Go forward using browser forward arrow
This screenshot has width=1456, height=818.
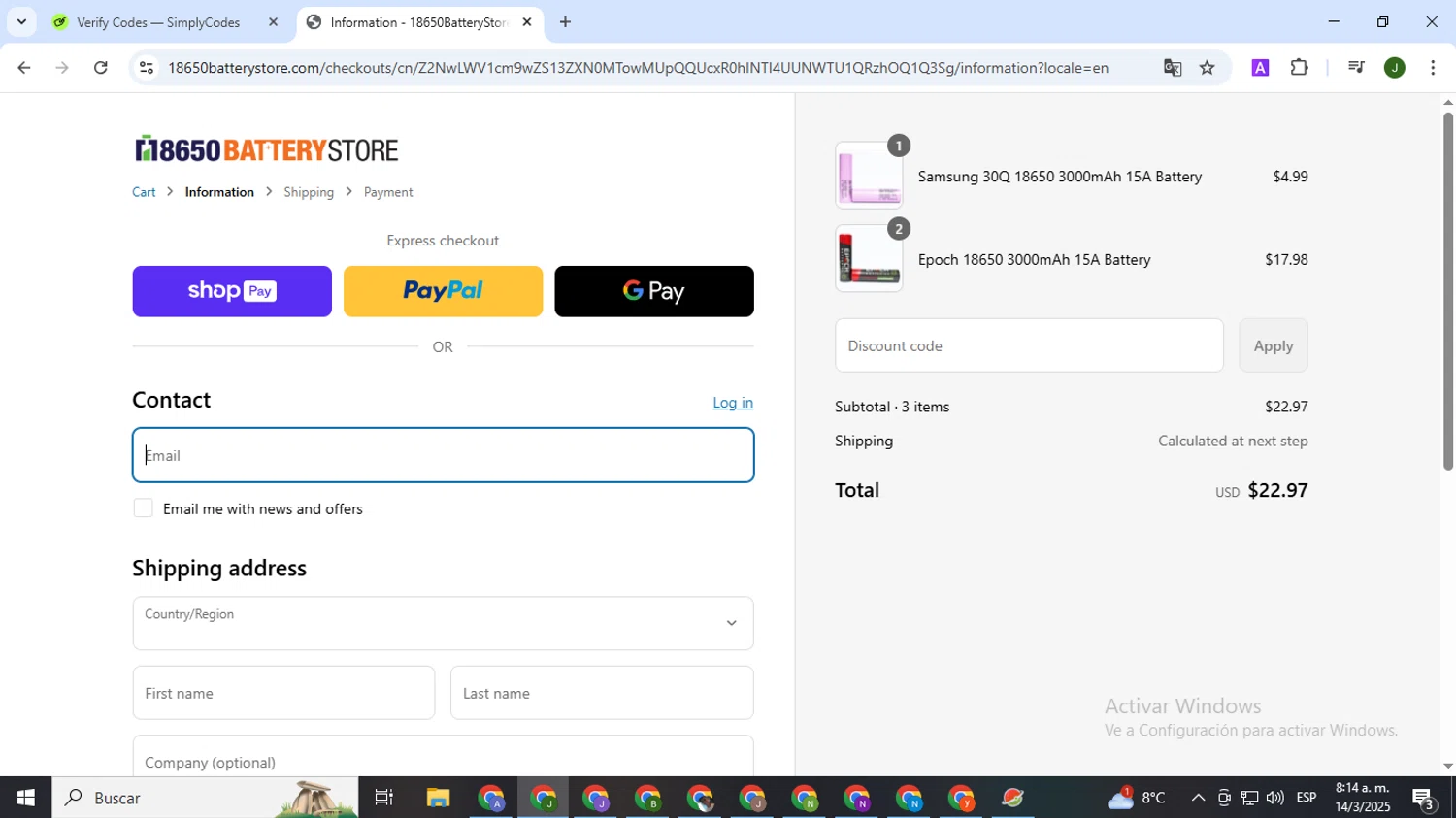[x=62, y=68]
